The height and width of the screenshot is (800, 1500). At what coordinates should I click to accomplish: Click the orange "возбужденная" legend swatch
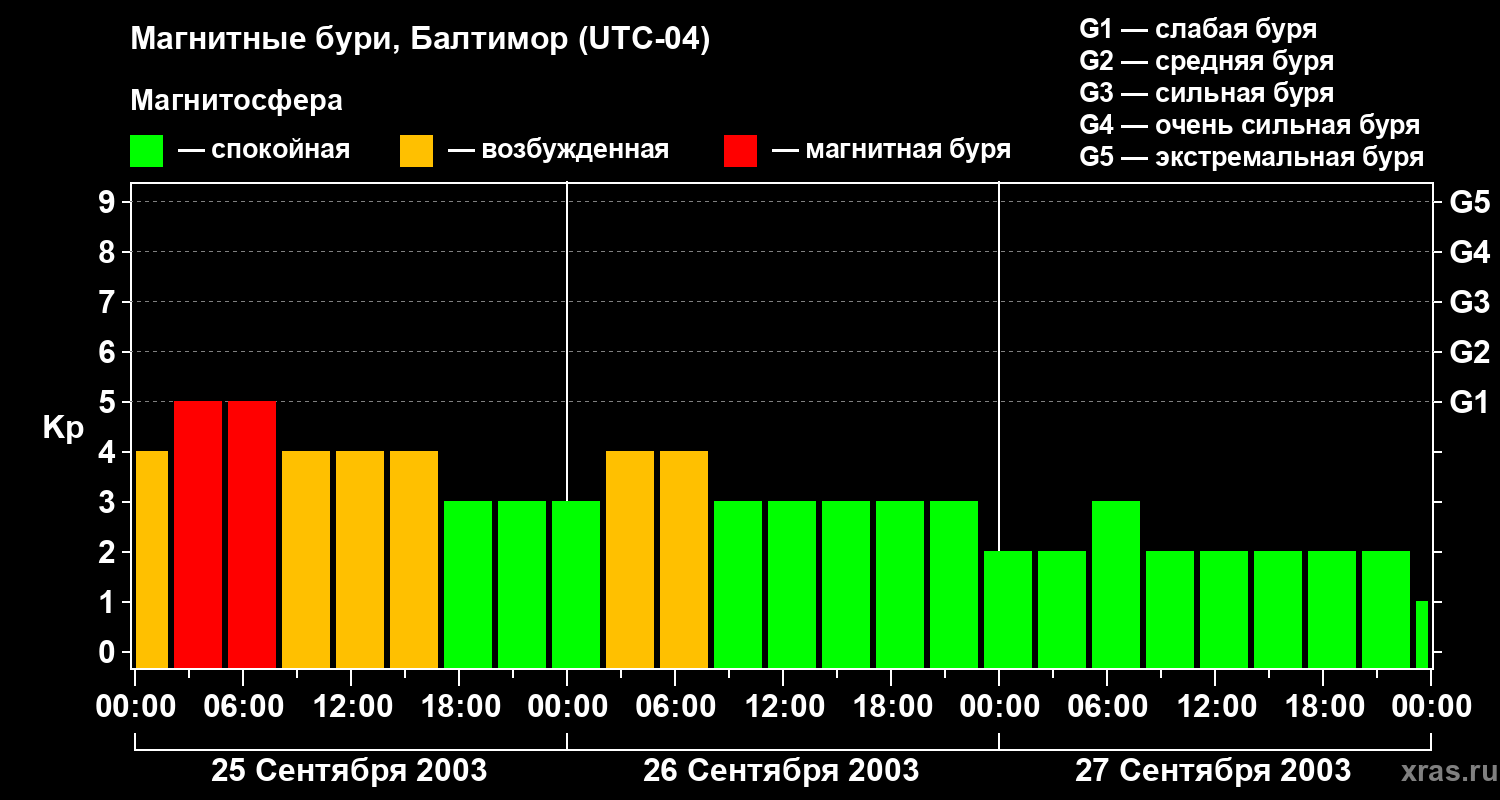(416, 151)
